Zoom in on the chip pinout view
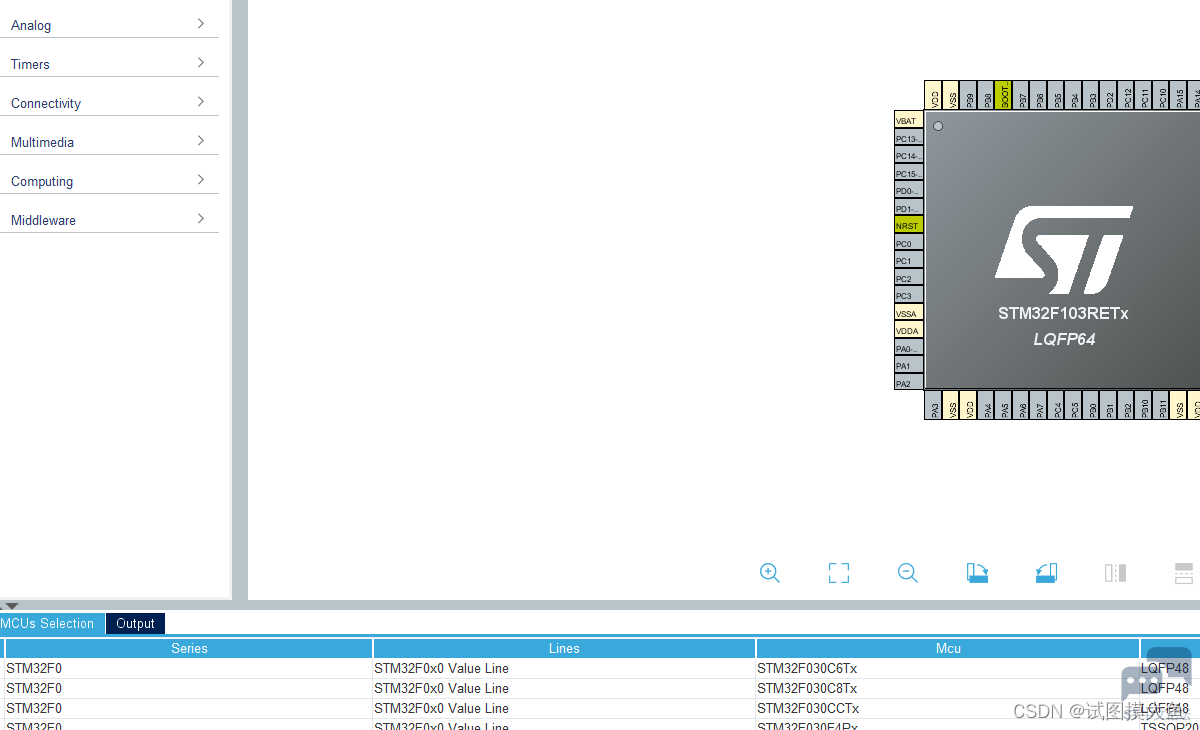 click(770, 573)
